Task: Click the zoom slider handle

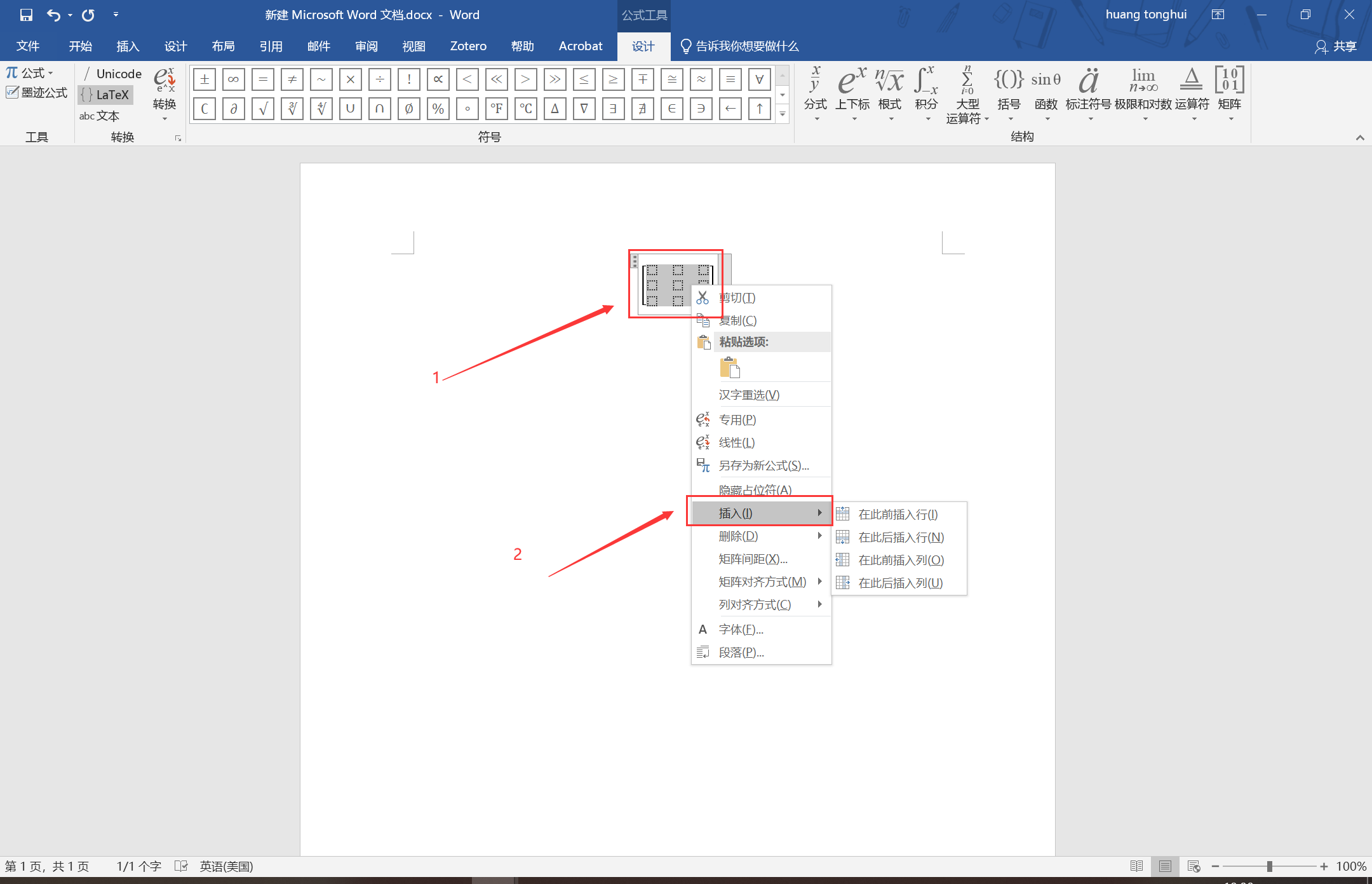Action: 1269,866
